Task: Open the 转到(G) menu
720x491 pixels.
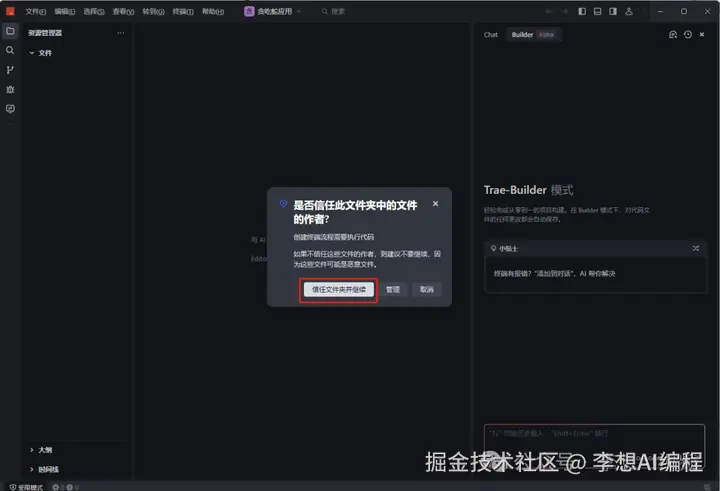Action: click(153, 11)
